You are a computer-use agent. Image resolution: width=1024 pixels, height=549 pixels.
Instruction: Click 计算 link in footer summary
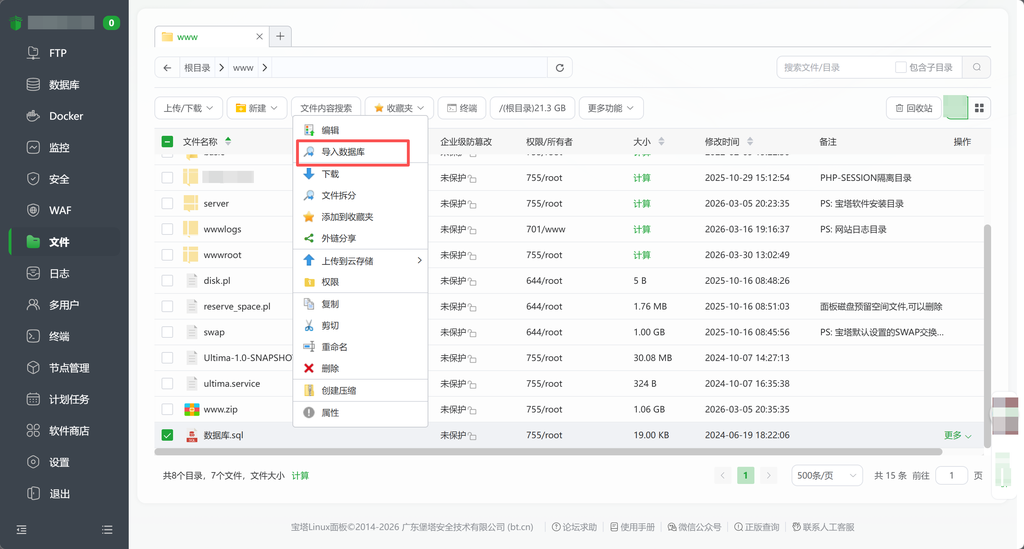(x=300, y=476)
